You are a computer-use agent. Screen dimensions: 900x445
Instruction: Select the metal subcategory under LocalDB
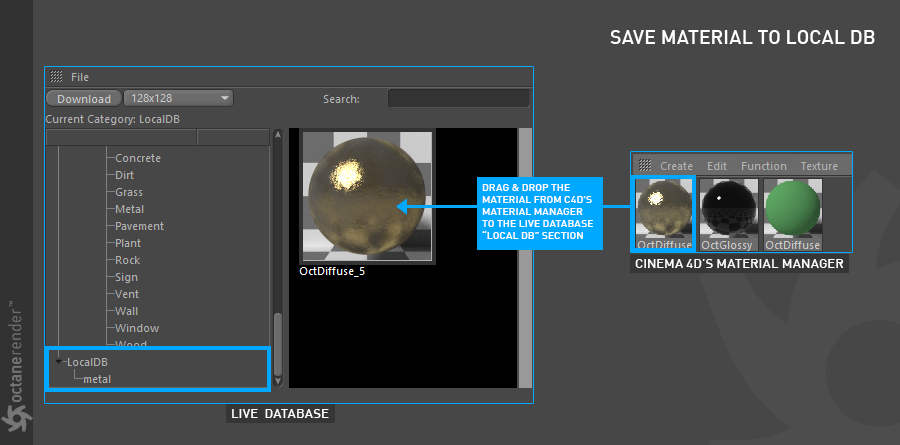pyautogui.click(x=97, y=379)
